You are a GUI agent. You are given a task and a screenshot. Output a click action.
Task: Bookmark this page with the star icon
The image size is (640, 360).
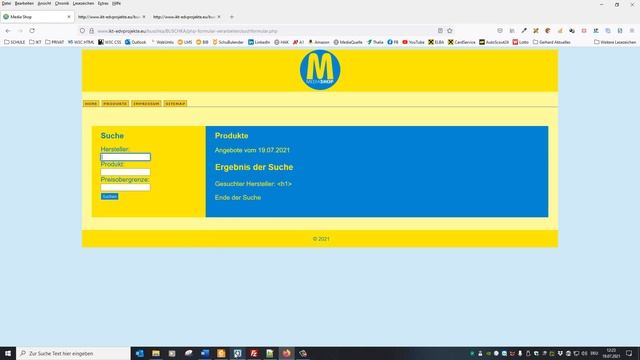(450, 31)
